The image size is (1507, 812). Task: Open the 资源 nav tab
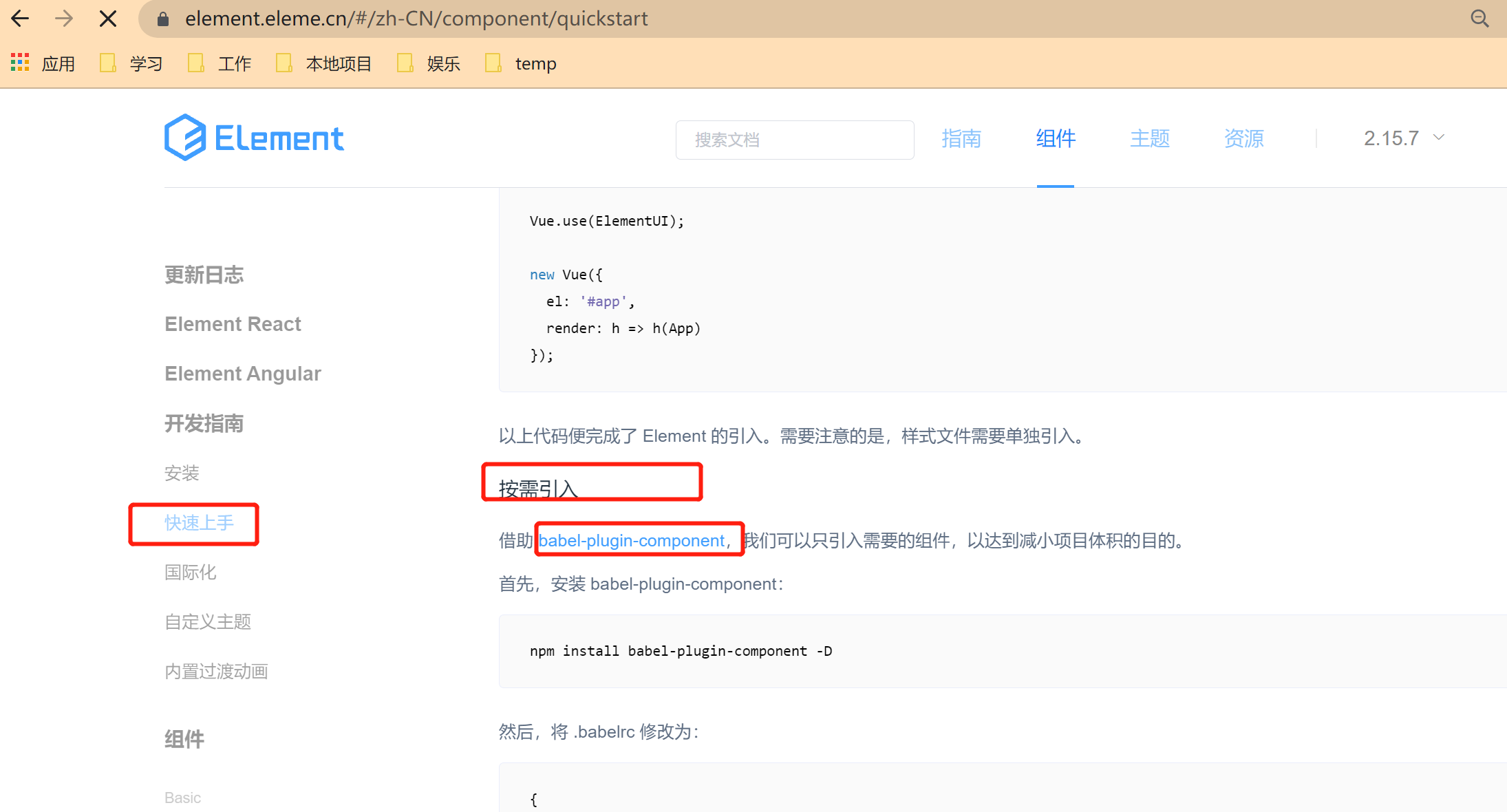(x=1244, y=138)
